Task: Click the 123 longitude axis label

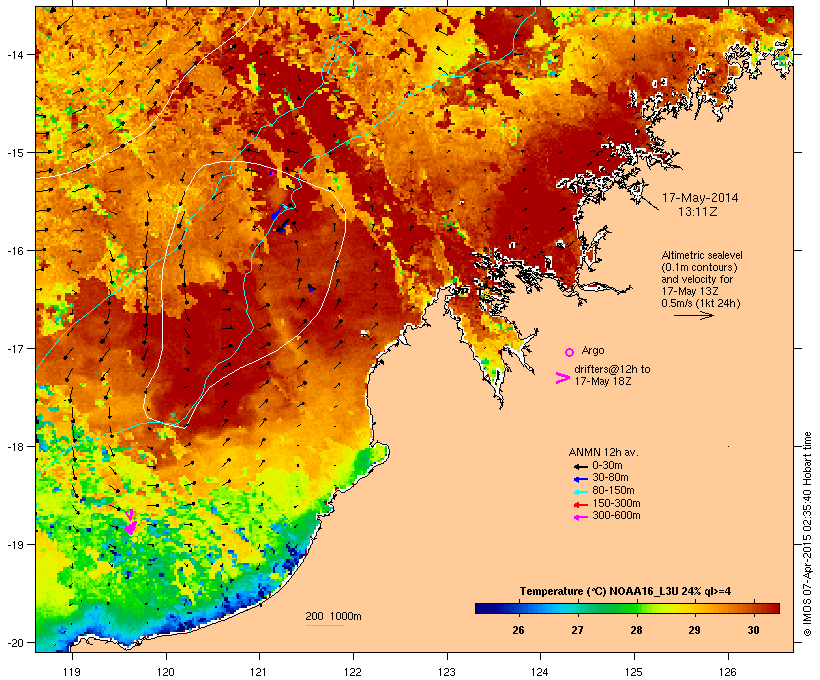Action: 447,672
